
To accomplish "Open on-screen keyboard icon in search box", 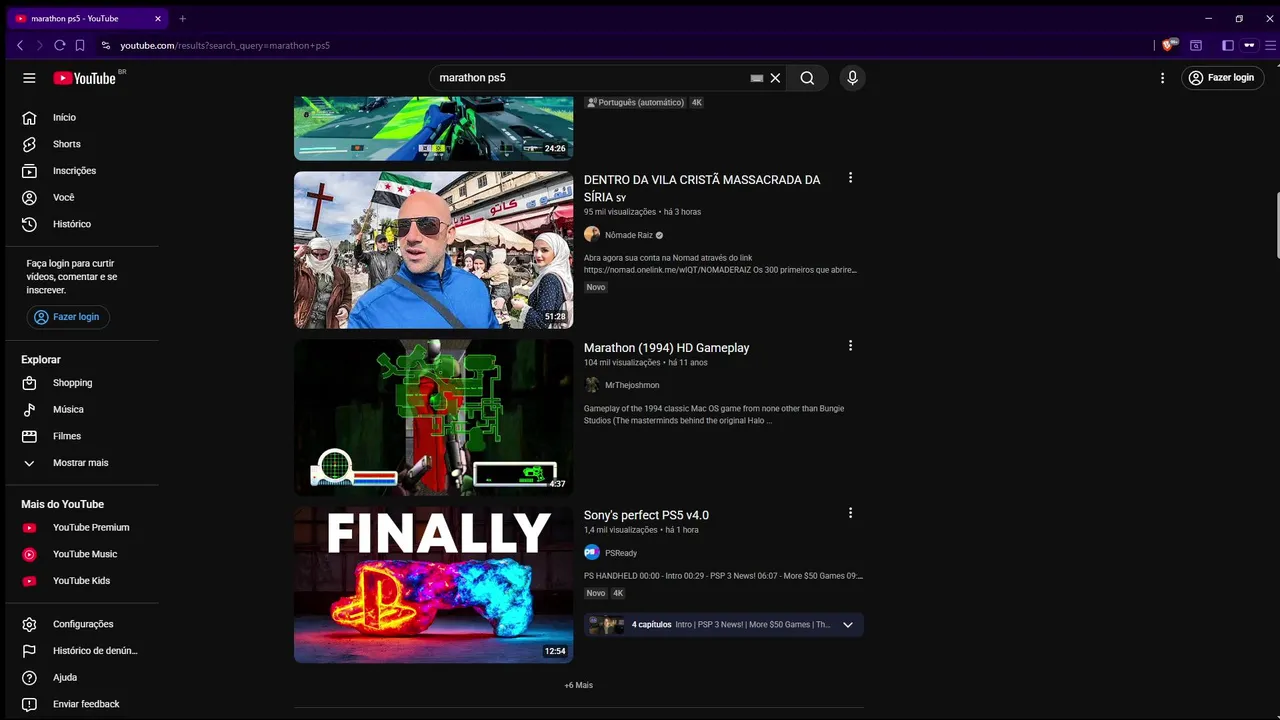I will pos(756,78).
